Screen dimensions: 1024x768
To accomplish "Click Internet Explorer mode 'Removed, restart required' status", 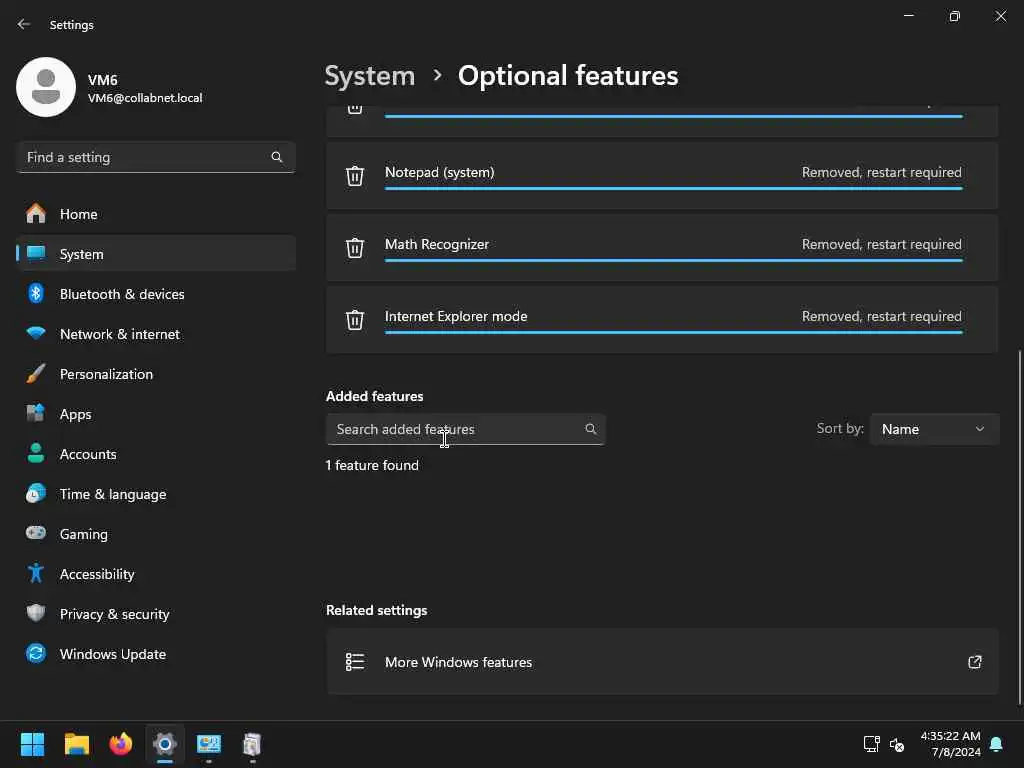I will coord(882,316).
